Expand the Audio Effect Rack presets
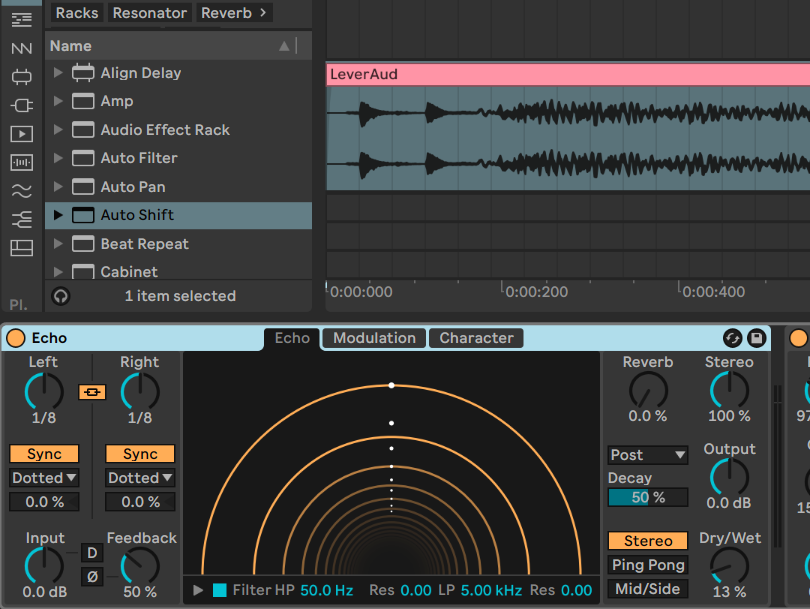This screenshot has width=810, height=609. pyautogui.click(x=58, y=130)
